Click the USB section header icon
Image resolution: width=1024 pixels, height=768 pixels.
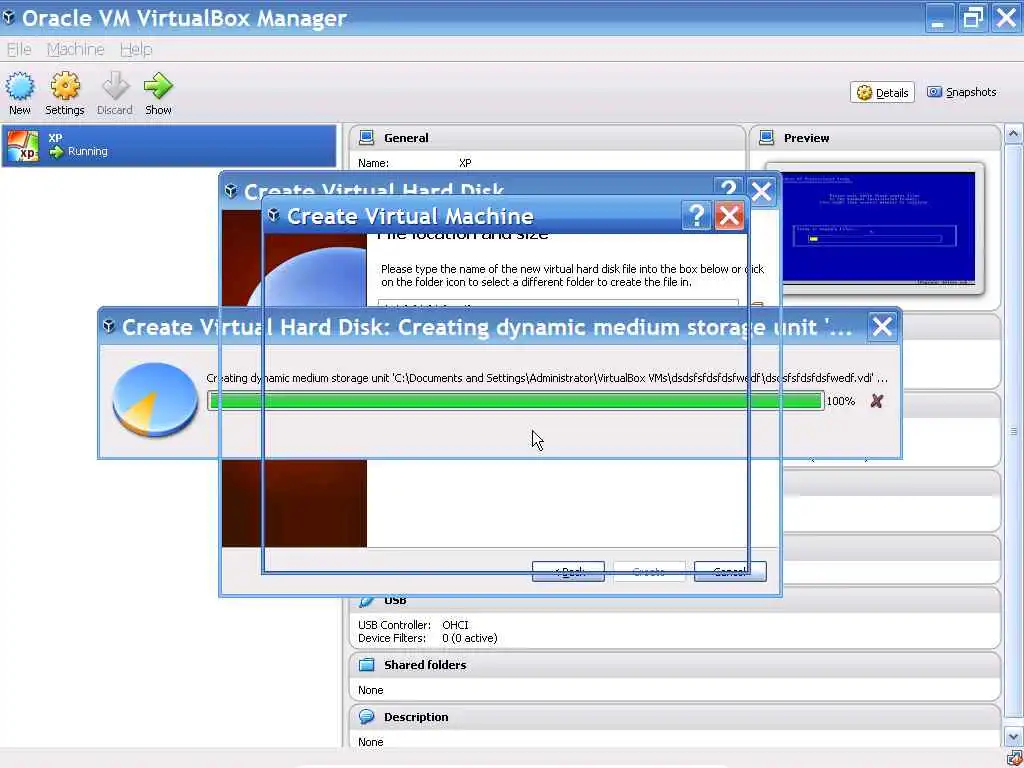[x=366, y=600]
